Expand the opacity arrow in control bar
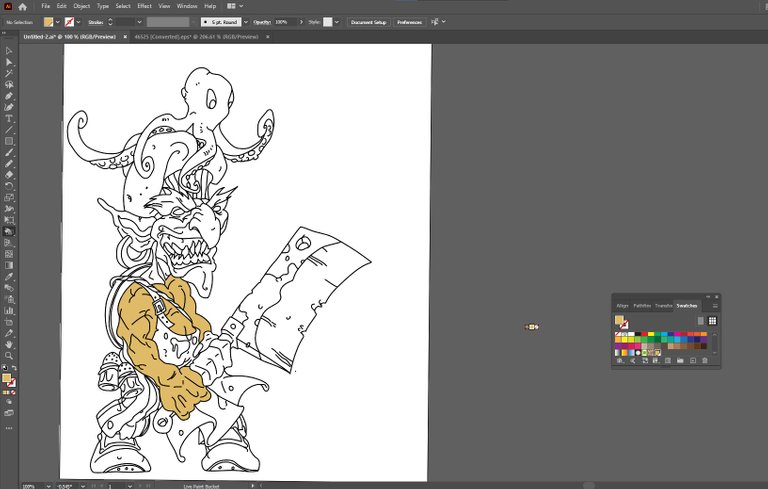The width and height of the screenshot is (768, 489). coord(301,22)
